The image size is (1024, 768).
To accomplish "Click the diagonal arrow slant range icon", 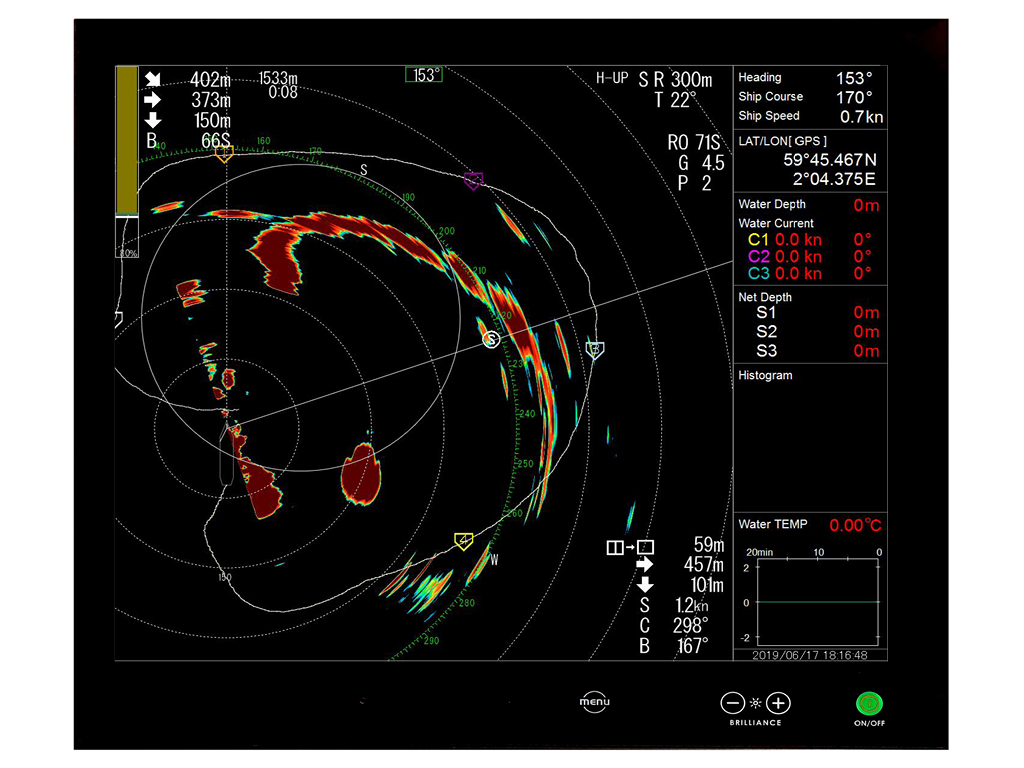I will pyautogui.click(x=153, y=79).
